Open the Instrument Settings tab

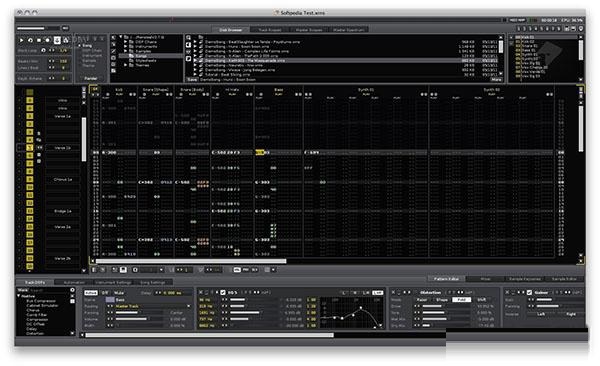pyautogui.click(x=113, y=283)
